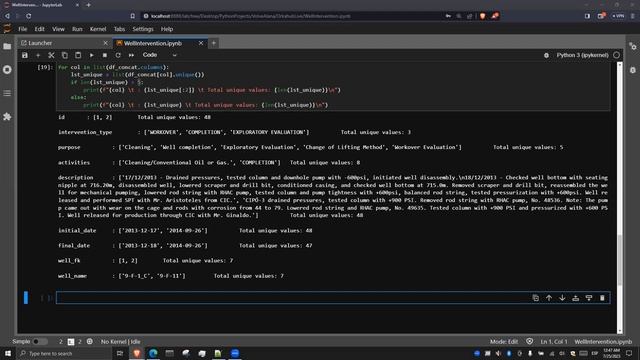This screenshot has height=360, width=640.
Task: Open the File menu
Action: [x=23, y=29]
